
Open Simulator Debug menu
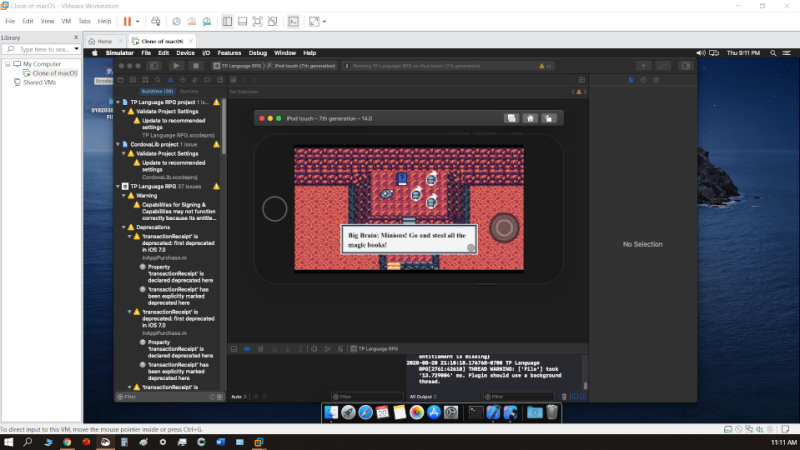[258, 53]
